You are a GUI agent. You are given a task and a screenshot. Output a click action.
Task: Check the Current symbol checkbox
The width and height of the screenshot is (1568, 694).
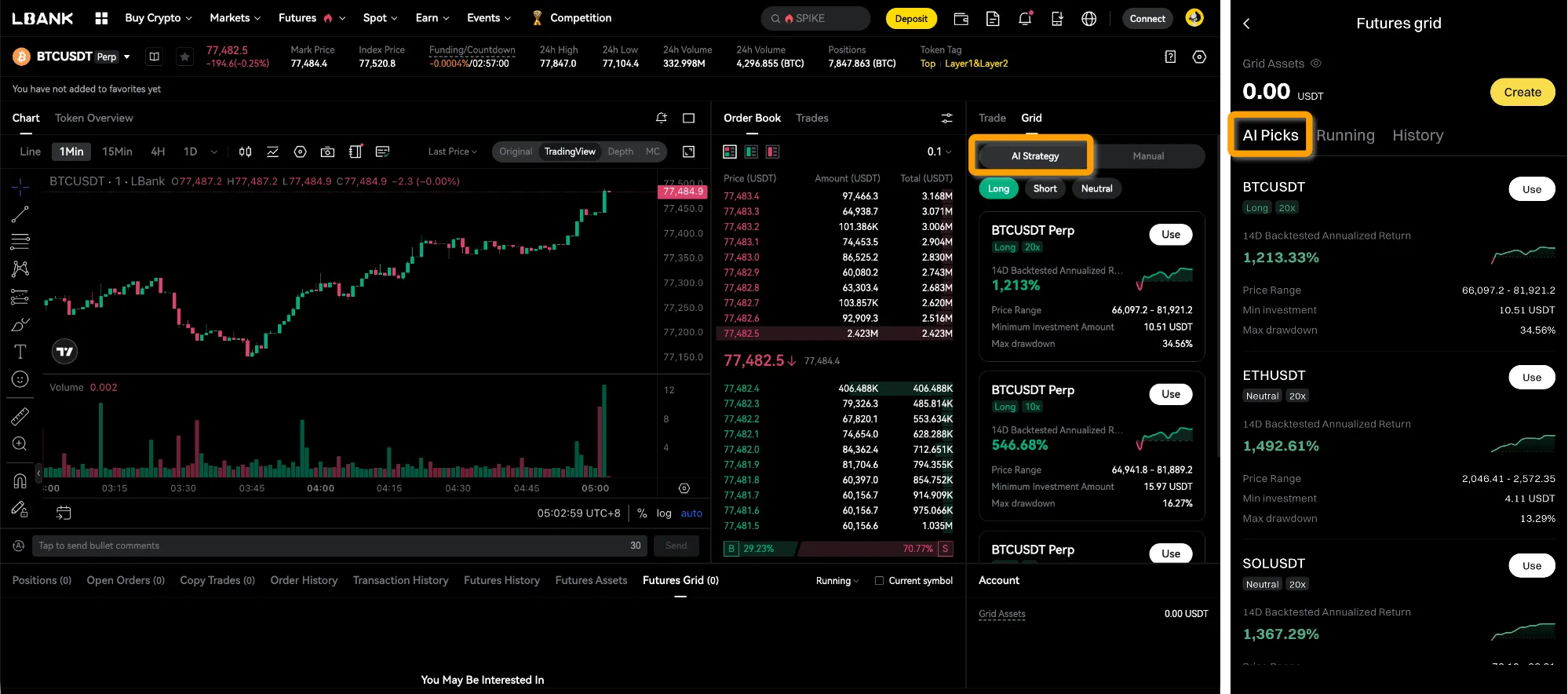(x=879, y=581)
